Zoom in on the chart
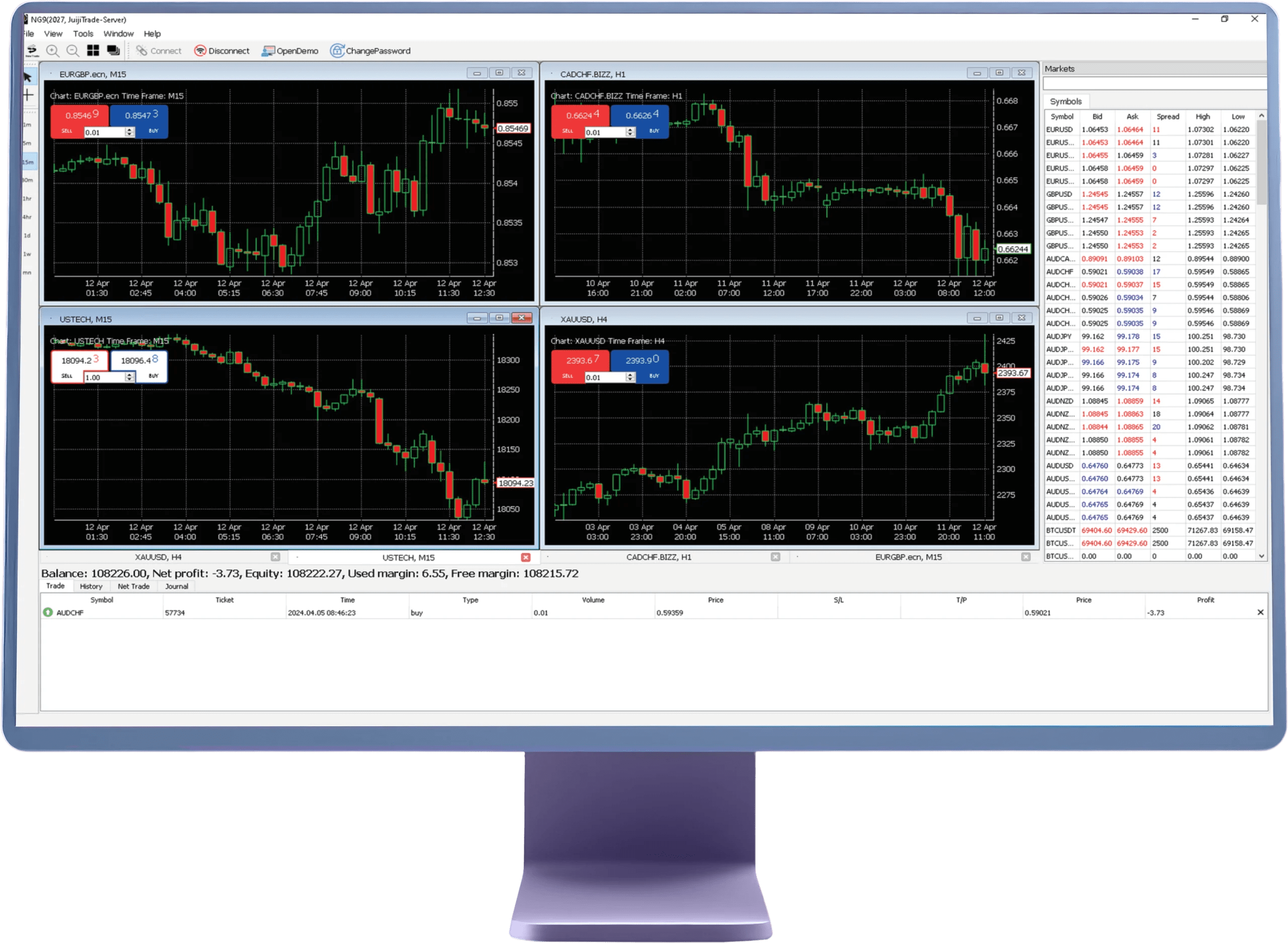This screenshot has width=1288, height=943. coord(52,51)
